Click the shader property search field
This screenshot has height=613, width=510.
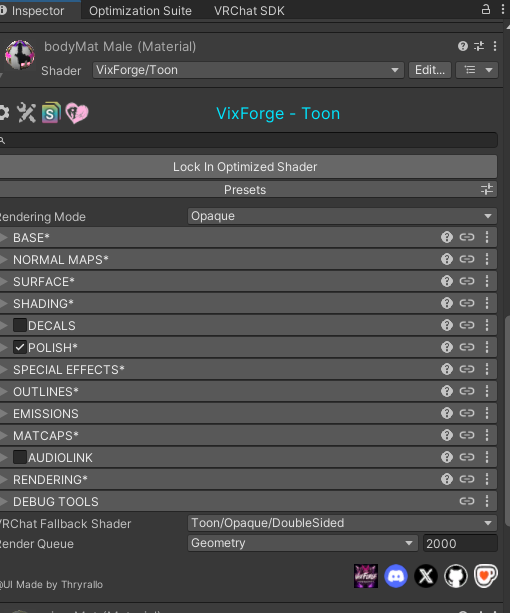click(x=248, y=140)
